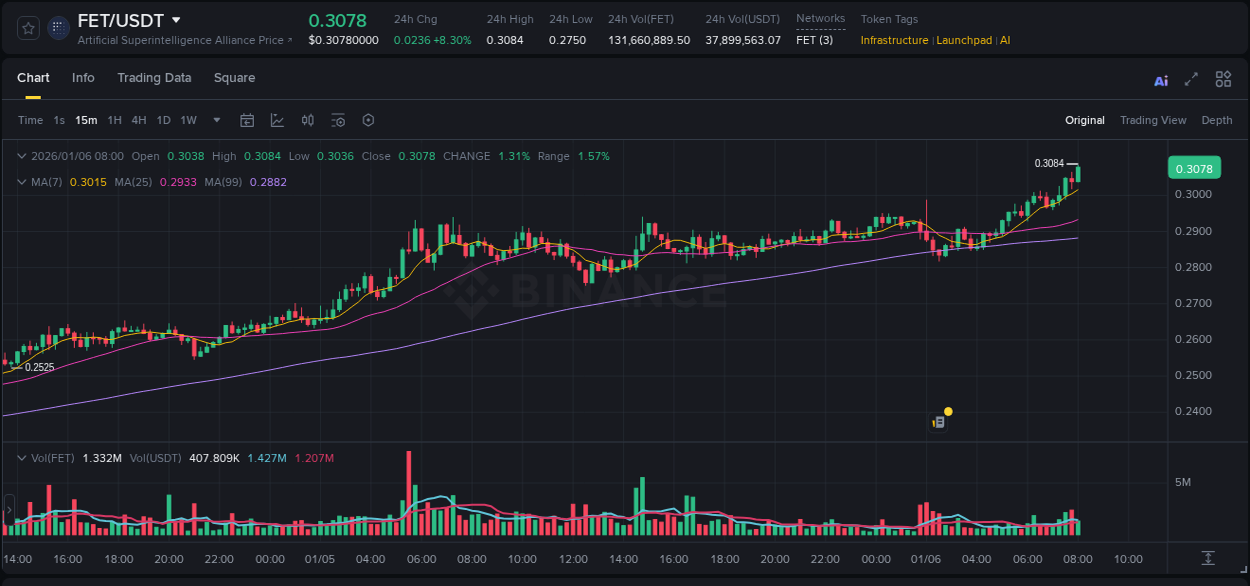1250x586 pixels.
Task: Toggle the favorite star for FET/USDT
Action: 27,27
